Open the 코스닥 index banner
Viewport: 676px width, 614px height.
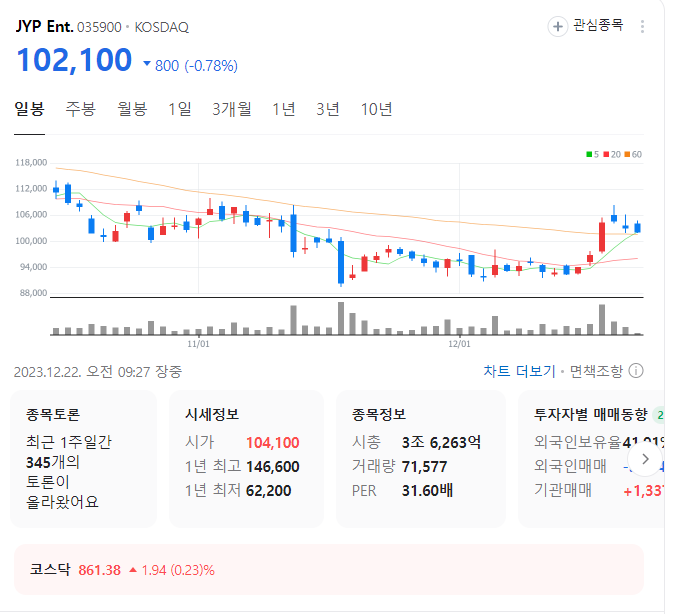point(329,570)
